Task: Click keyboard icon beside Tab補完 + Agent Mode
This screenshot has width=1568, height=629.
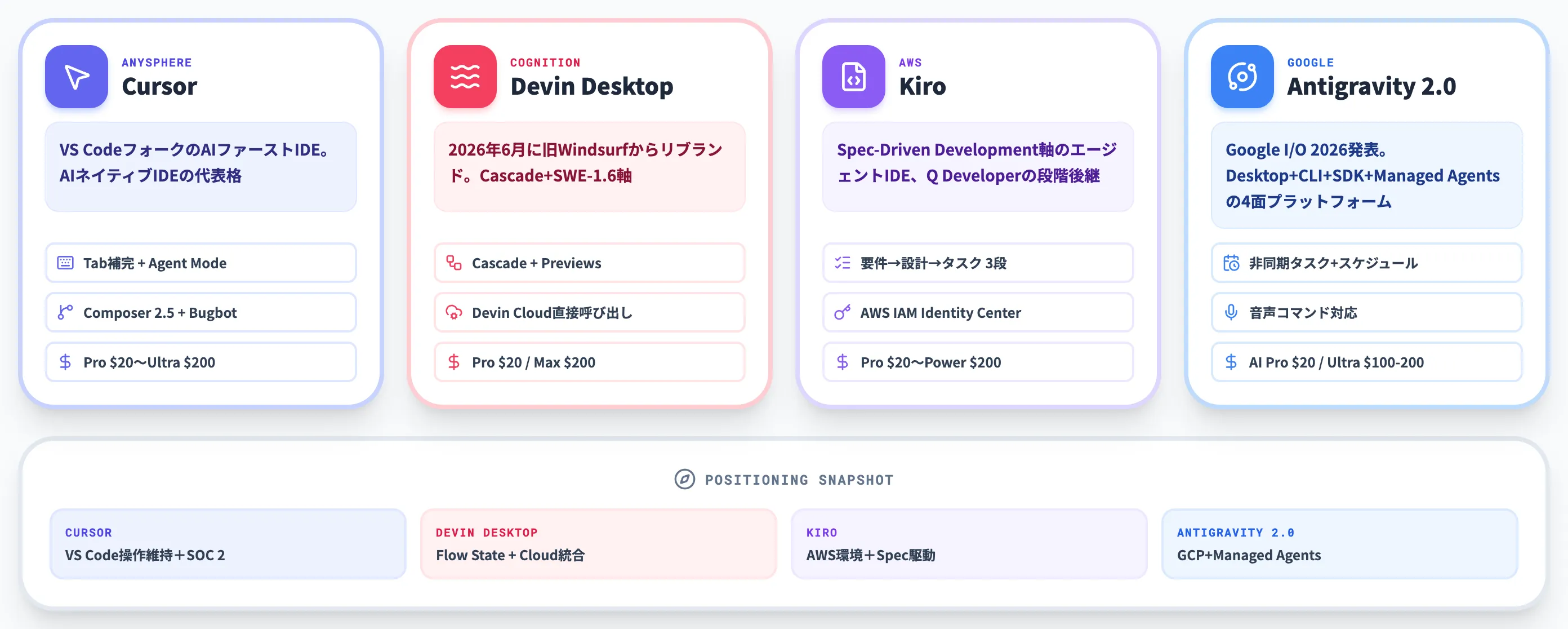Action: pos(65,263)
